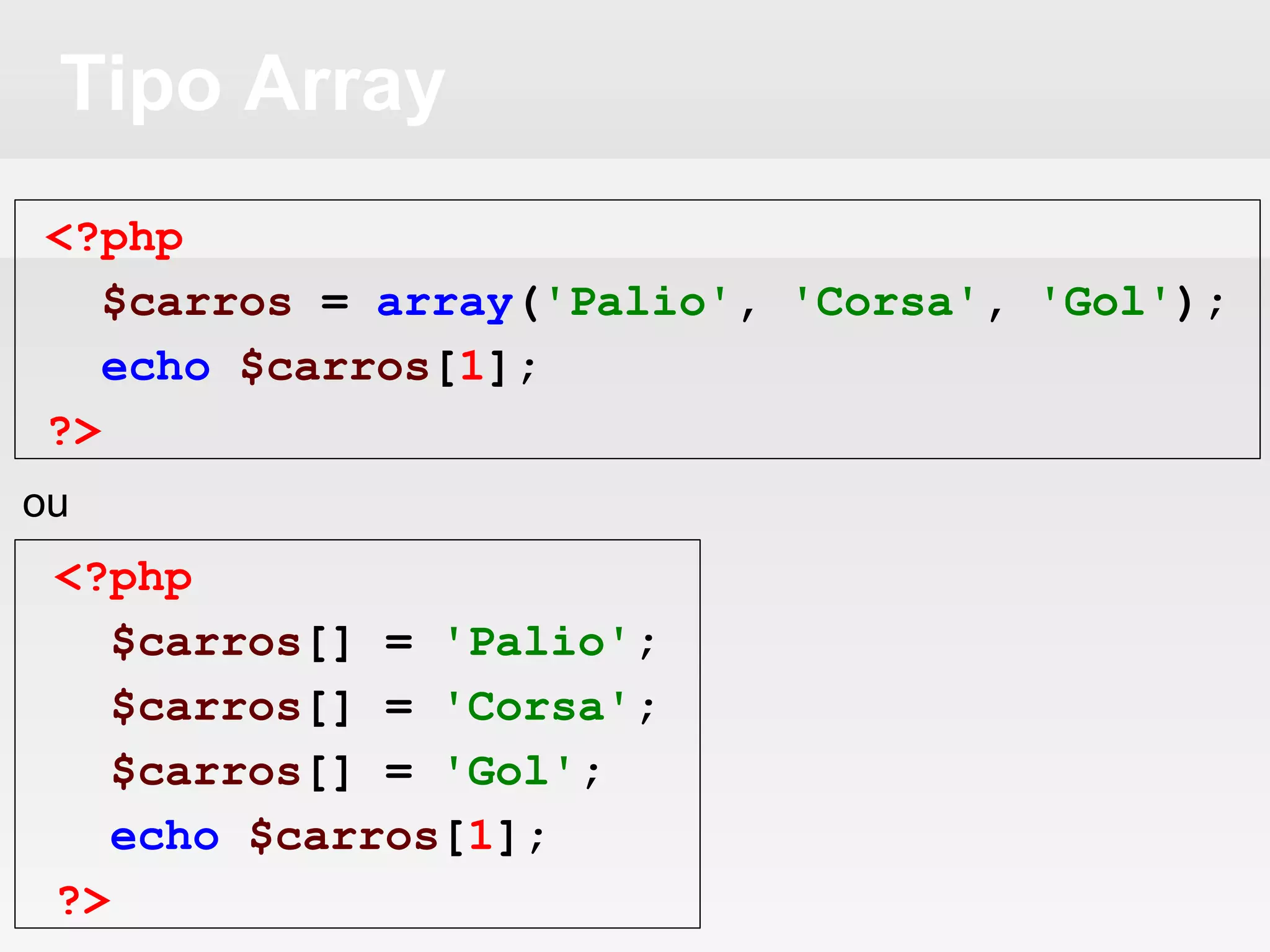The height and width of the screenshot is (952, 1270).
Task: Click the 'array' keyword in blue
Action: (445, 304)
